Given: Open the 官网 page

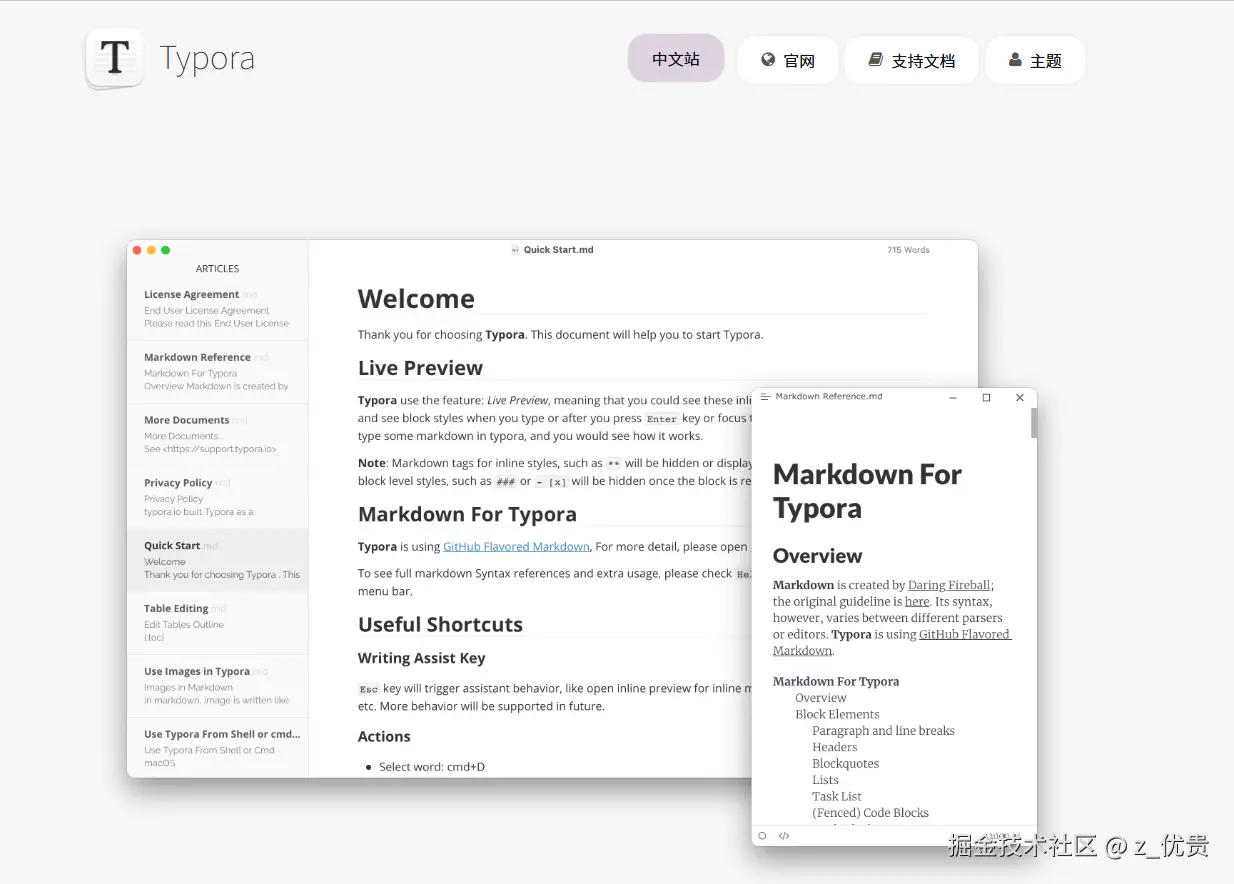Looking at the screenshot, I should point(788,60).
